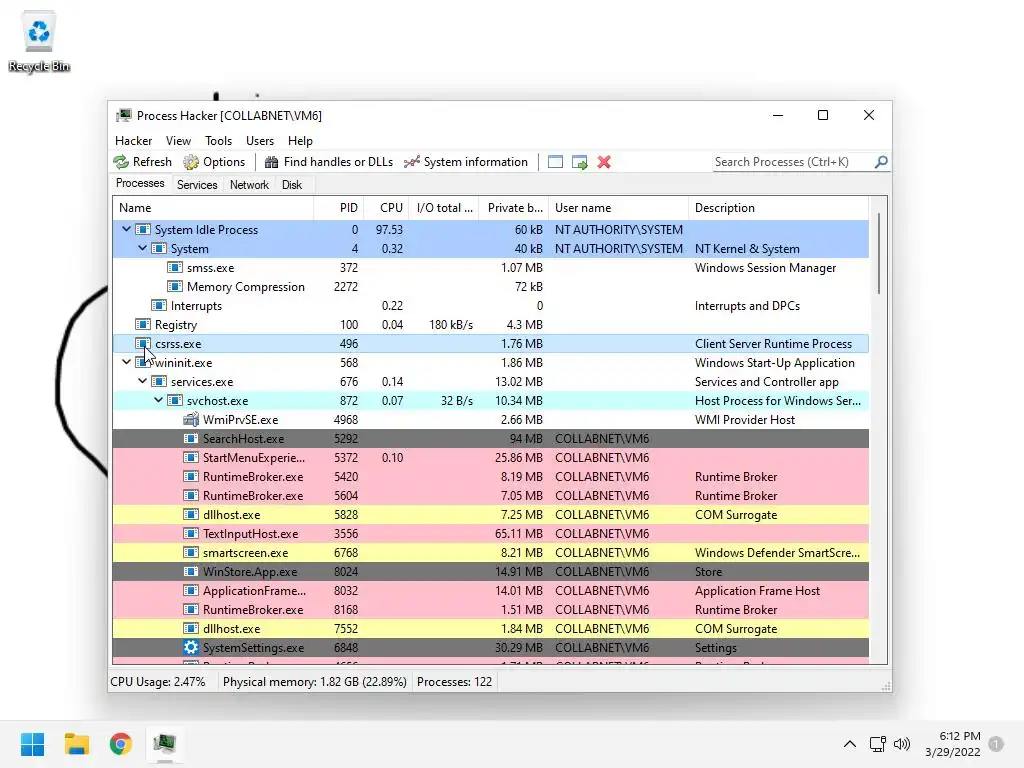This screenshot has width=1024, height=768.
Task: Click the Interrupts row icon
Action: (159, 305)
